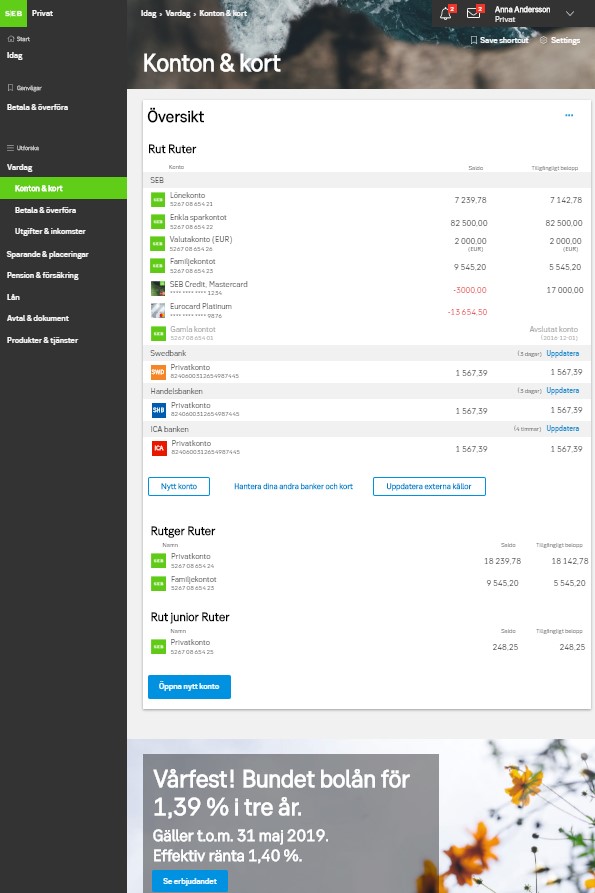Click the Lönekonto SEB icon

pyautogui.click(x=158, y=200)
